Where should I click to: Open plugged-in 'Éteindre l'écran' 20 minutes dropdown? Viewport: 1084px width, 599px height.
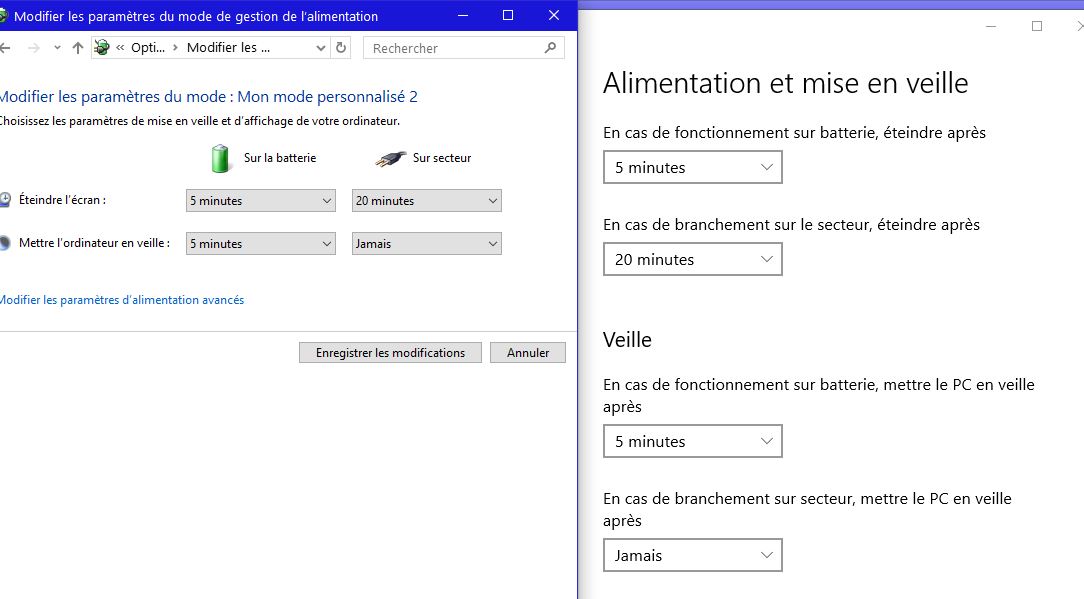427,201
